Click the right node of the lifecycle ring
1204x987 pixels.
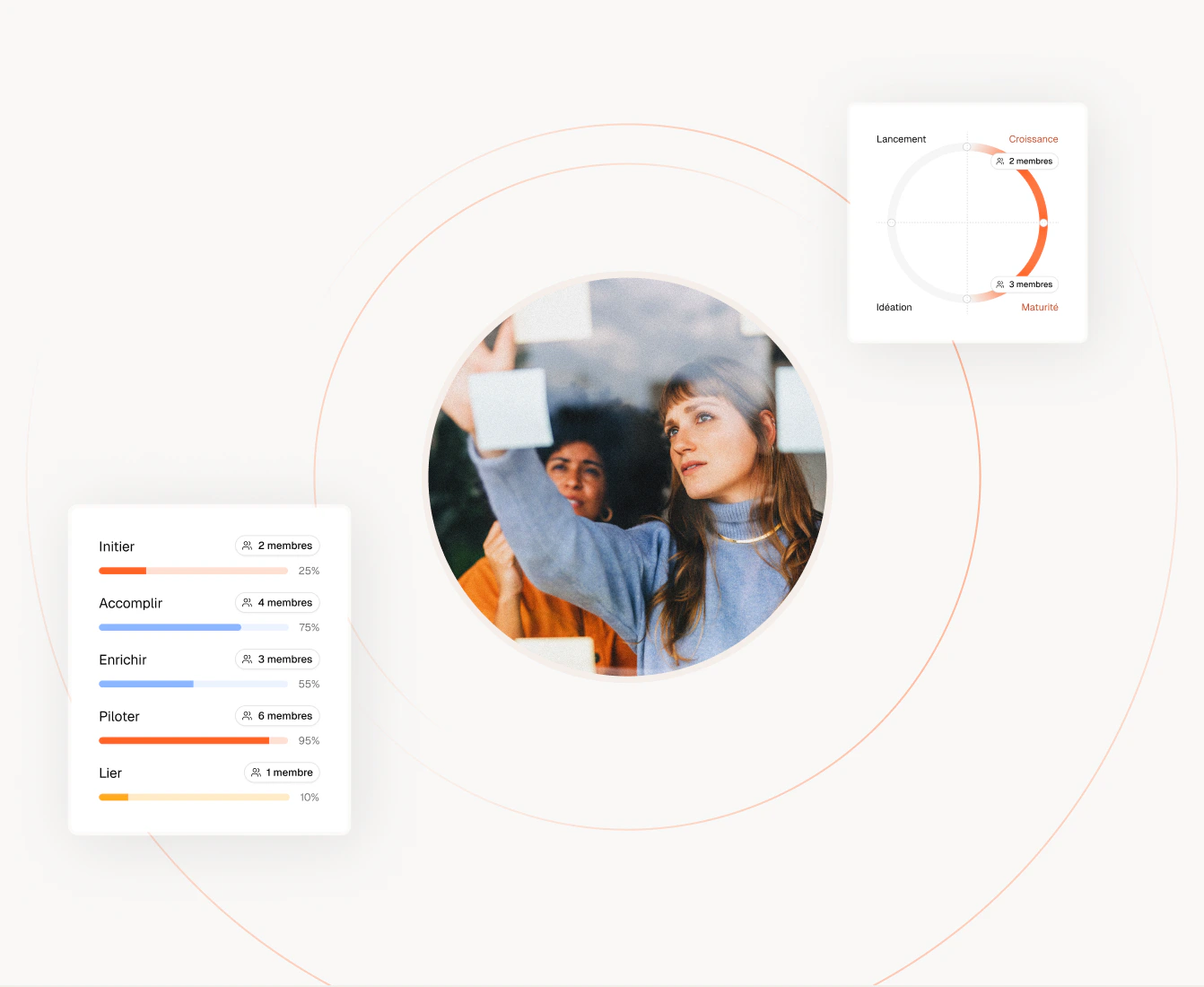(1043, 223)
